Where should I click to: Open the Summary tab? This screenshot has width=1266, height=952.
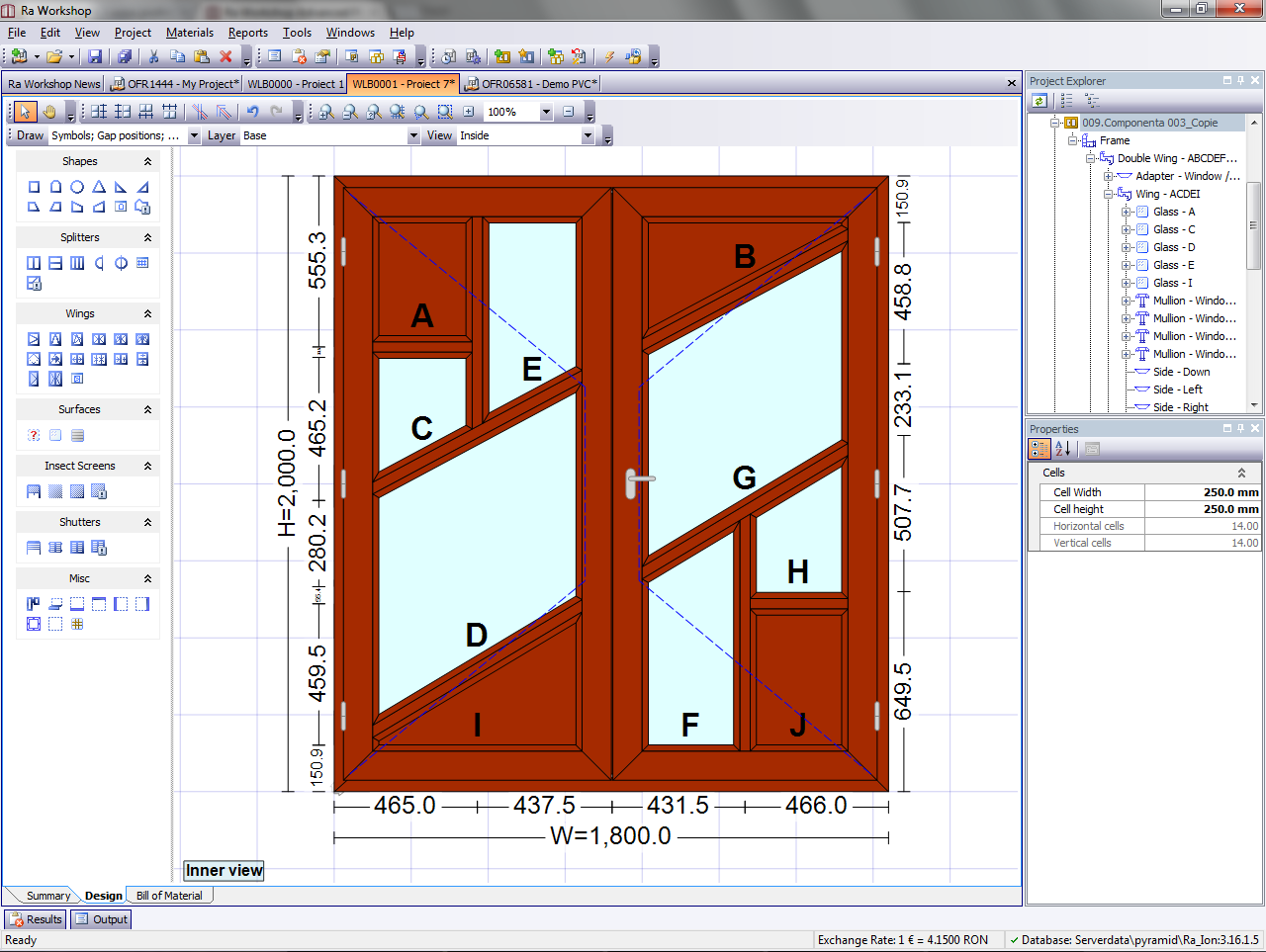(48, 896)
